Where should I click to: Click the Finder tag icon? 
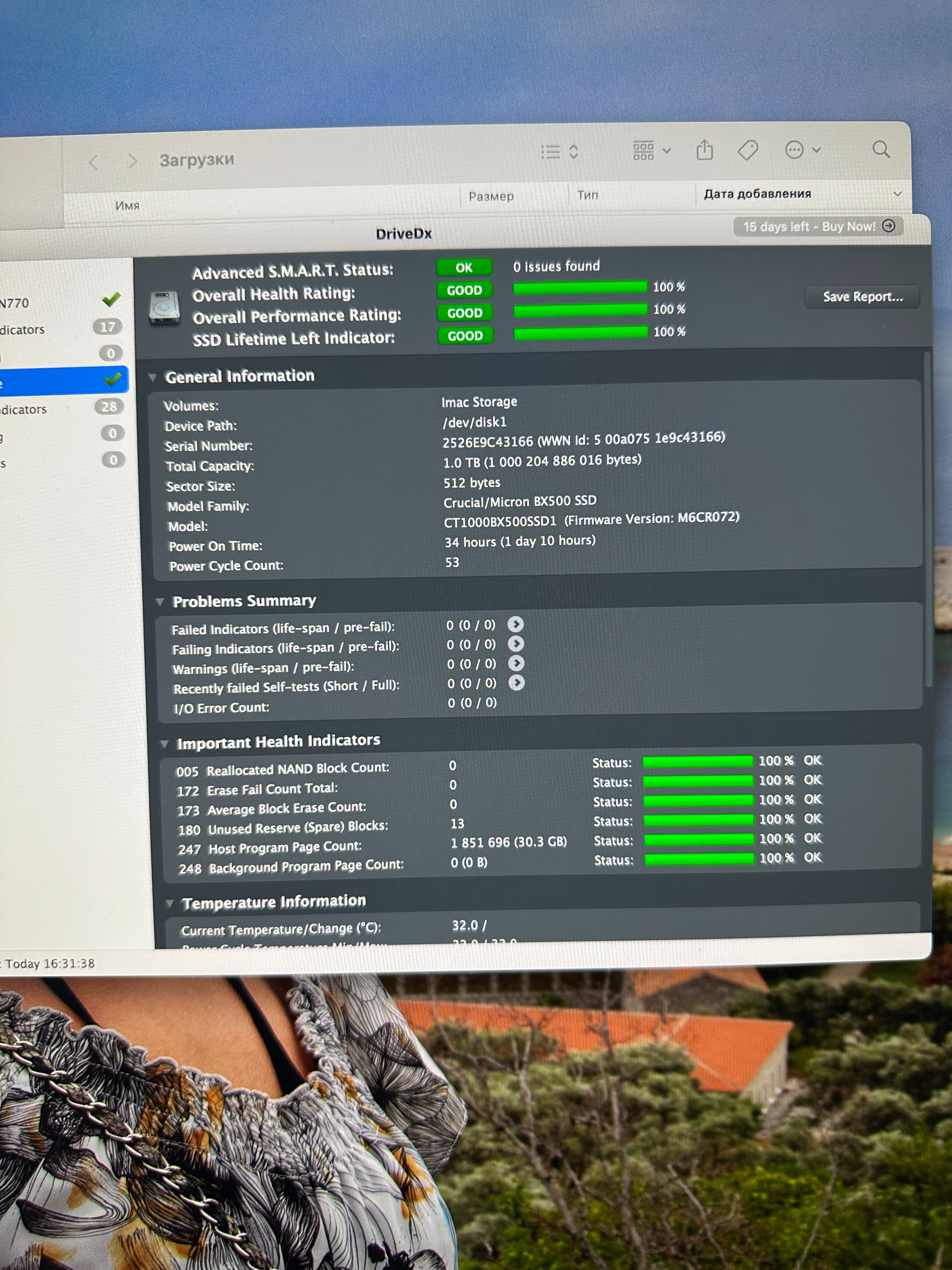[x=748, y=151]
